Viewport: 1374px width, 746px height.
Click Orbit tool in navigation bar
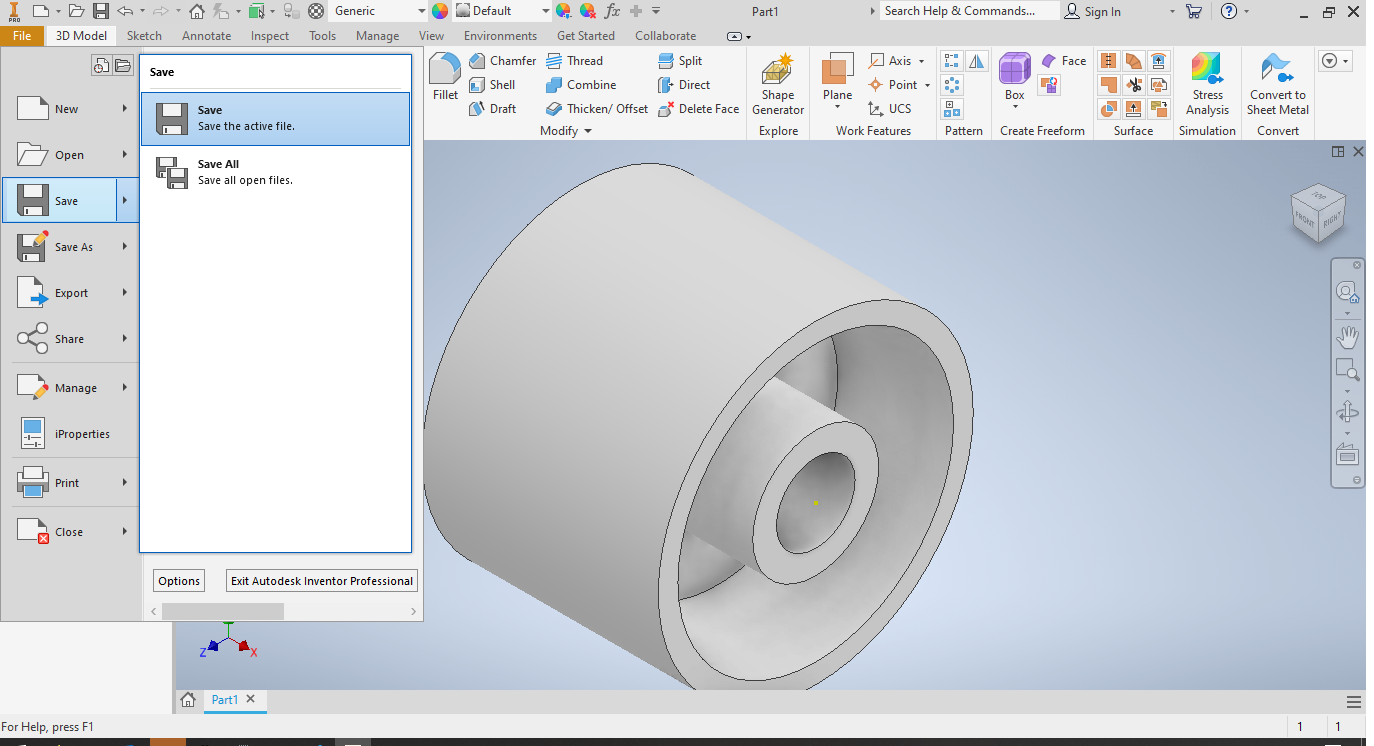(x=1347, y=412)
